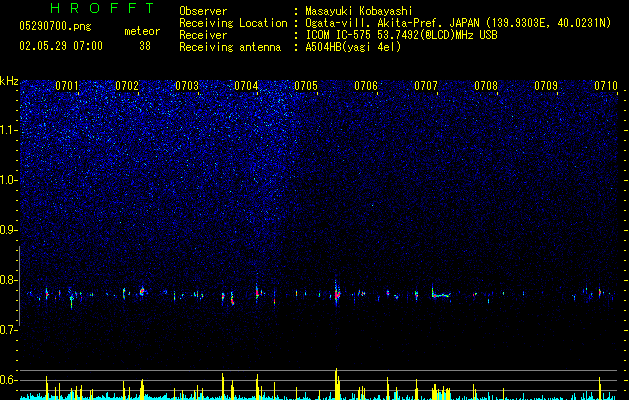629x400 pixels.
Task: Click the Receiving Location label
Action: pos(233,23)
